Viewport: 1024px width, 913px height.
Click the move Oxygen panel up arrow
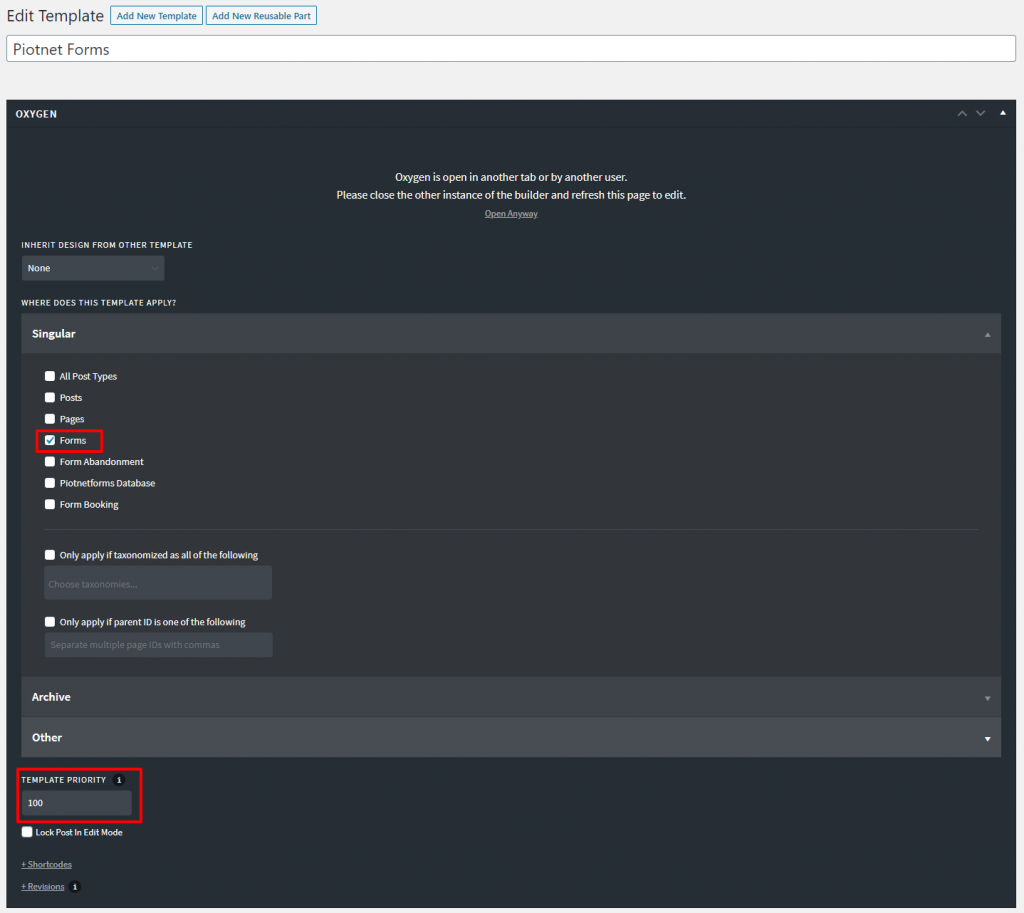click(962, 114)
